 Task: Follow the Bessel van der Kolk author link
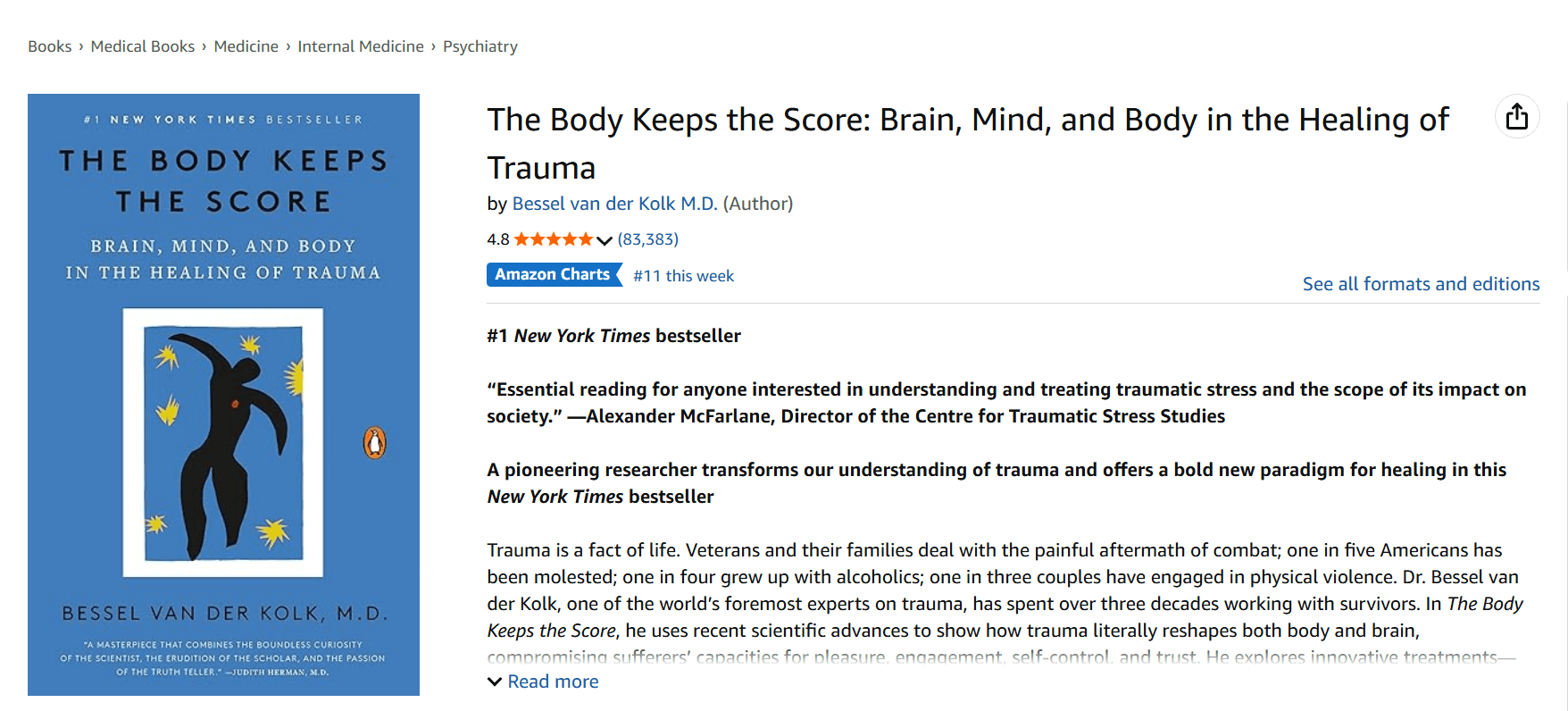click(614, 203)
